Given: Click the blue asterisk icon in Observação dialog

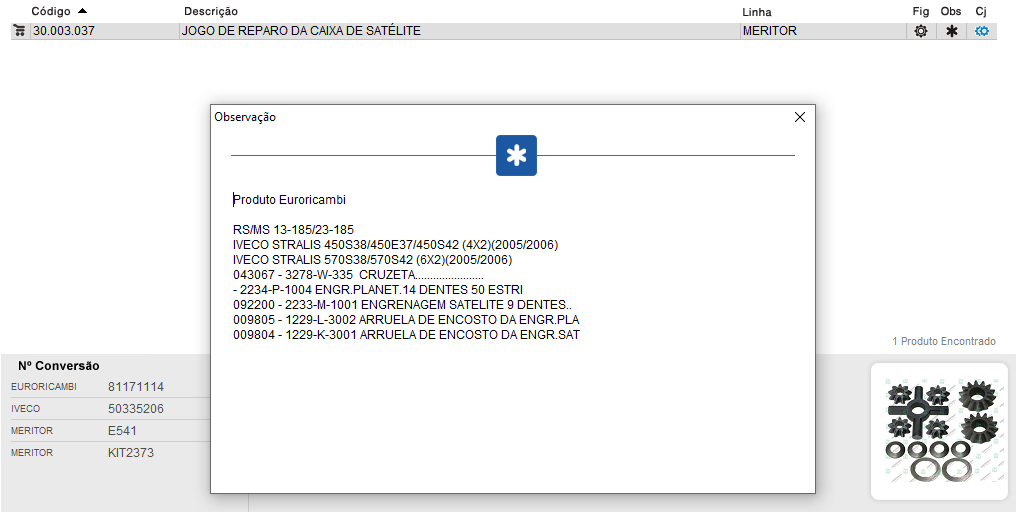Looking at the screenshot, I should point(516,155).
